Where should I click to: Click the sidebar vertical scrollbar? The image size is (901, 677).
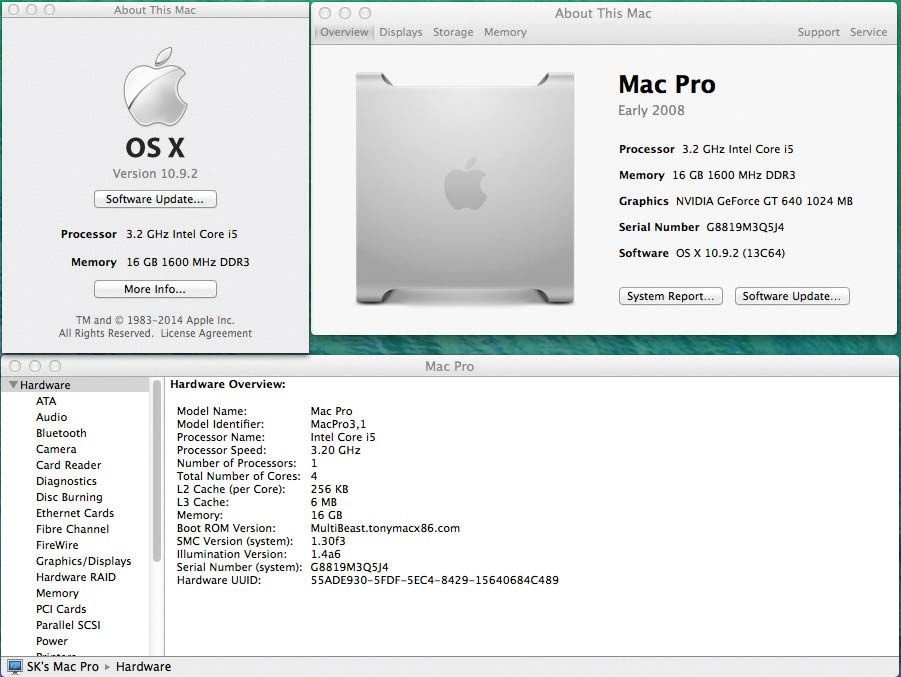tap(157, 471)
